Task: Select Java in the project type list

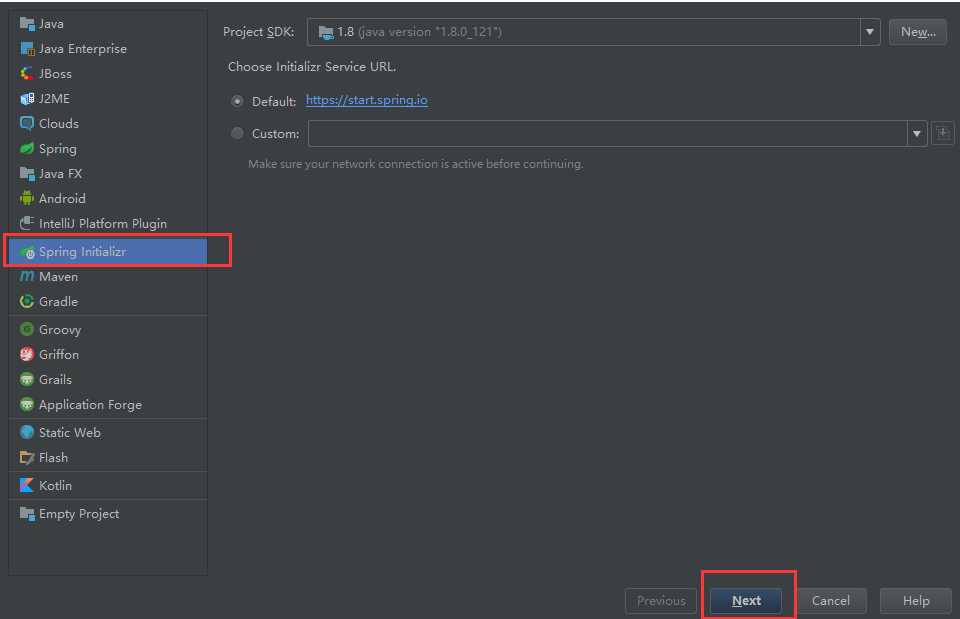Action: click(108, 24)
